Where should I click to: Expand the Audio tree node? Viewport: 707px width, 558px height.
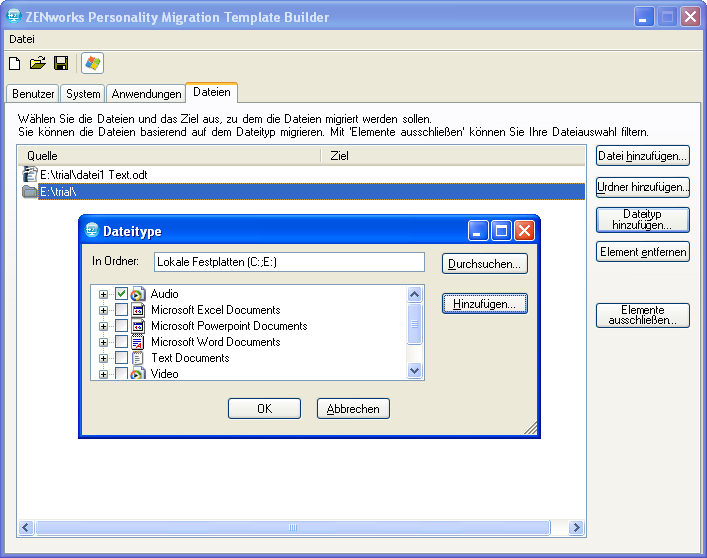[103, 294]
